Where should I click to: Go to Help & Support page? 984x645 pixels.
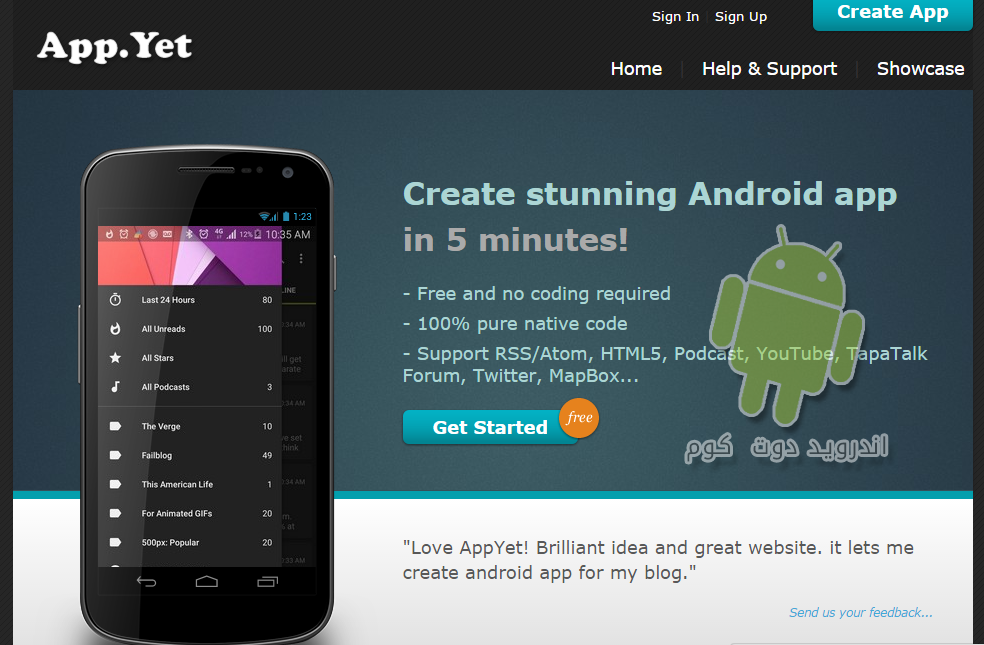point(769,68)
